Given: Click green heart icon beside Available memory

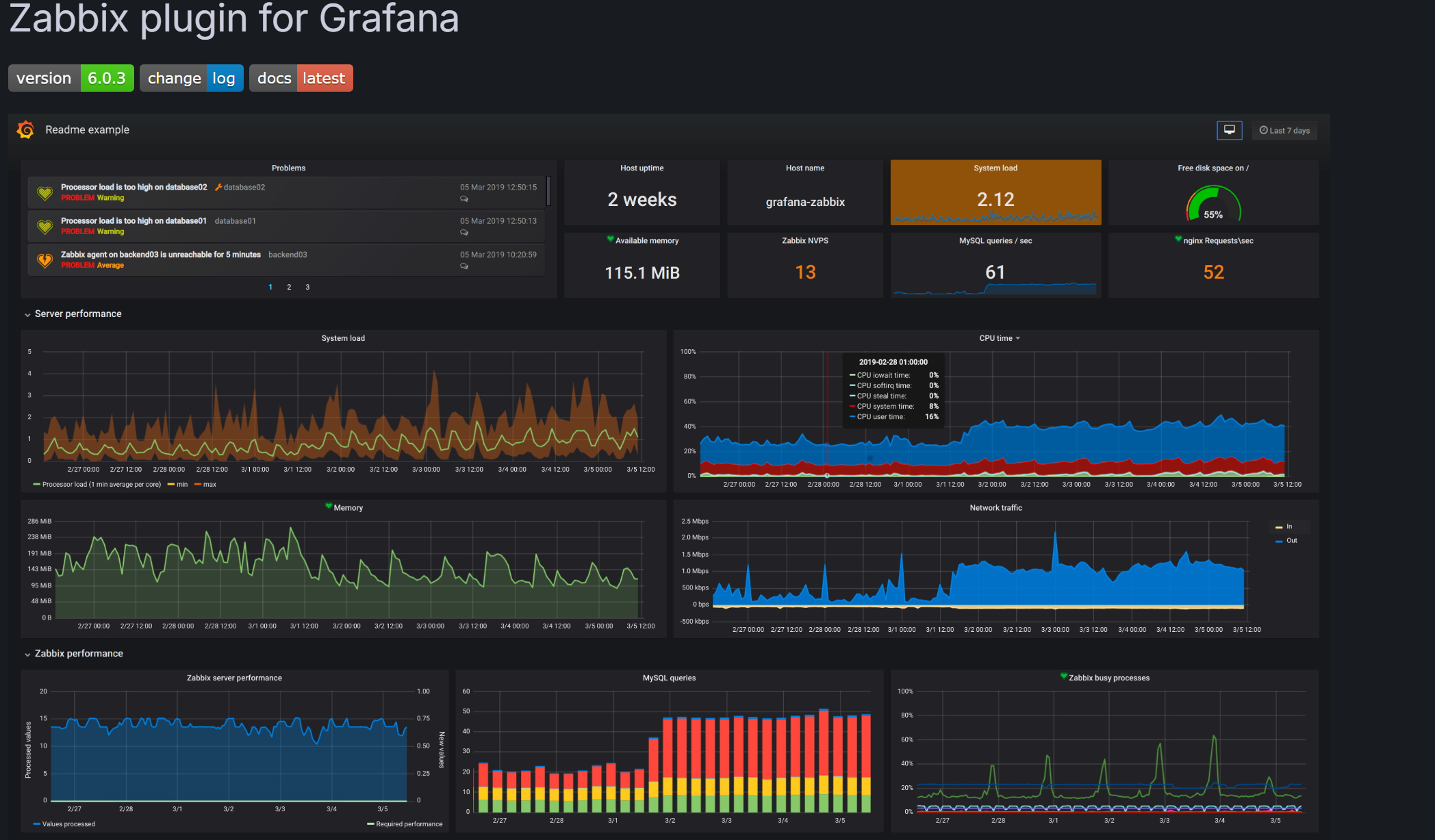Looking at the screenshot, I should 610,239.
